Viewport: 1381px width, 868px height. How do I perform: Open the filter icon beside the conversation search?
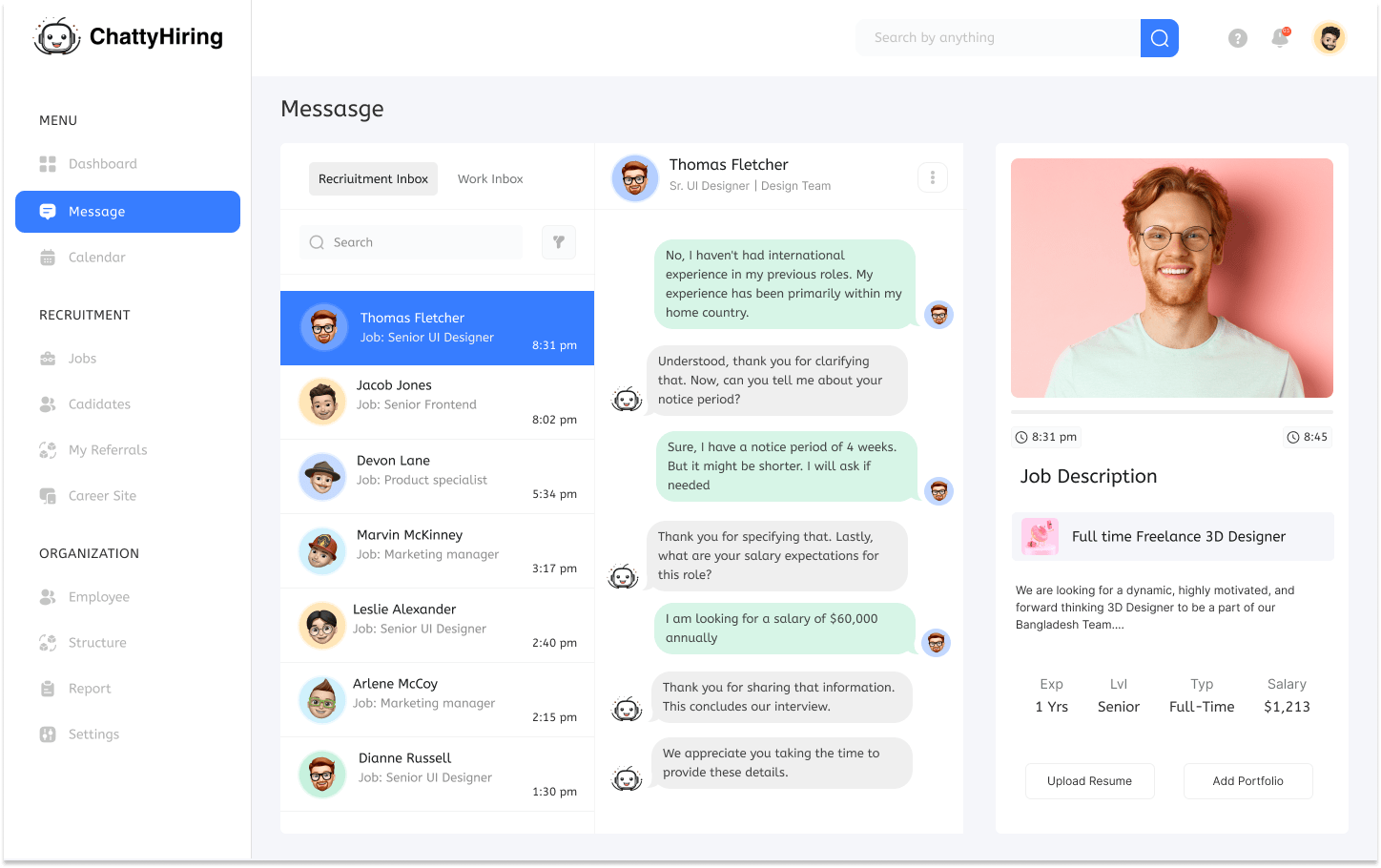[559, 241]
